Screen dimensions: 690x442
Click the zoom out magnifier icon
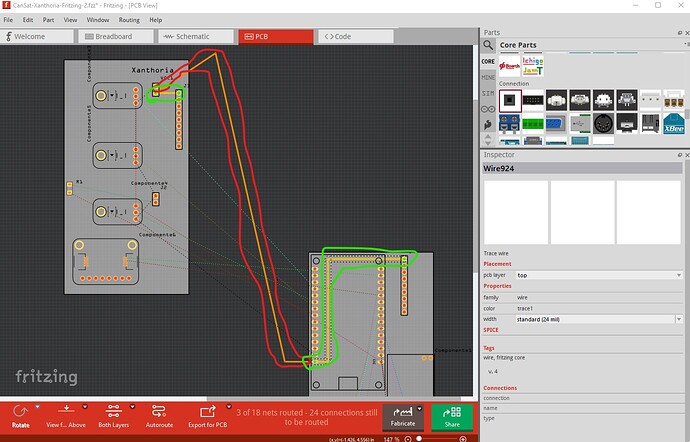[x=408, y=439]
